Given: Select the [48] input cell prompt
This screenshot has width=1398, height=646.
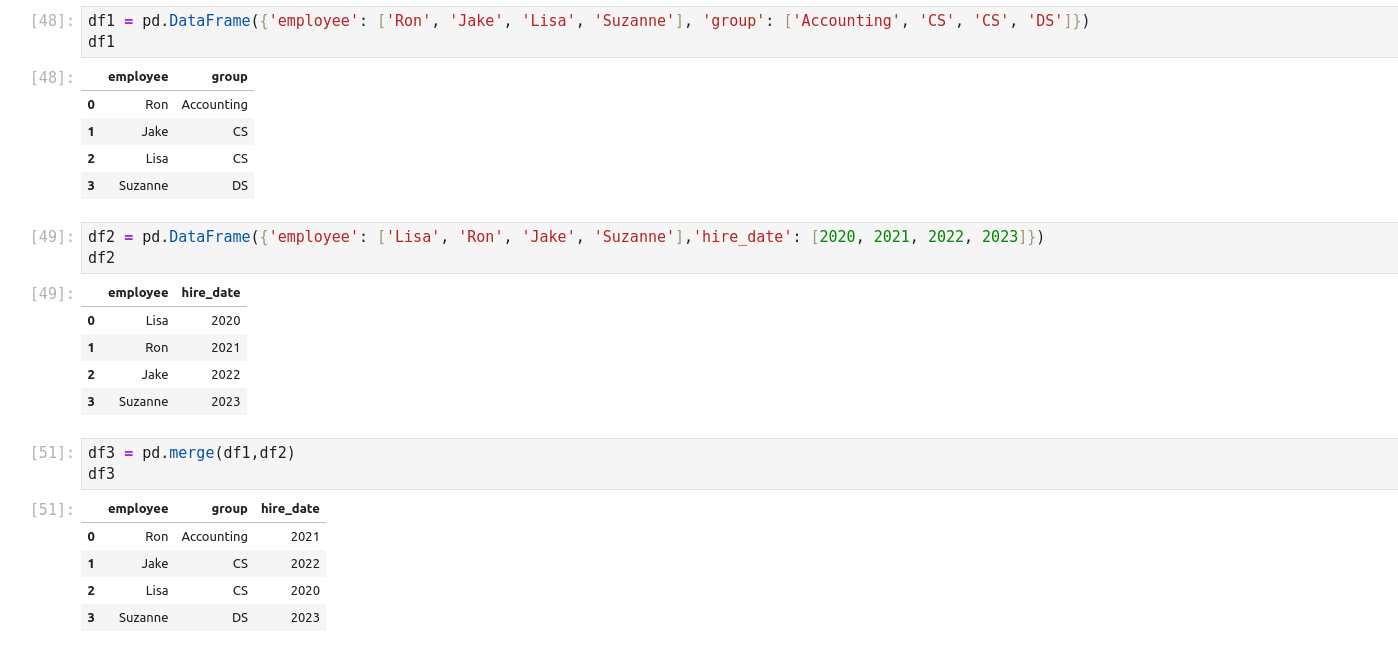Looking at the screenshot, I should [52, 21].
